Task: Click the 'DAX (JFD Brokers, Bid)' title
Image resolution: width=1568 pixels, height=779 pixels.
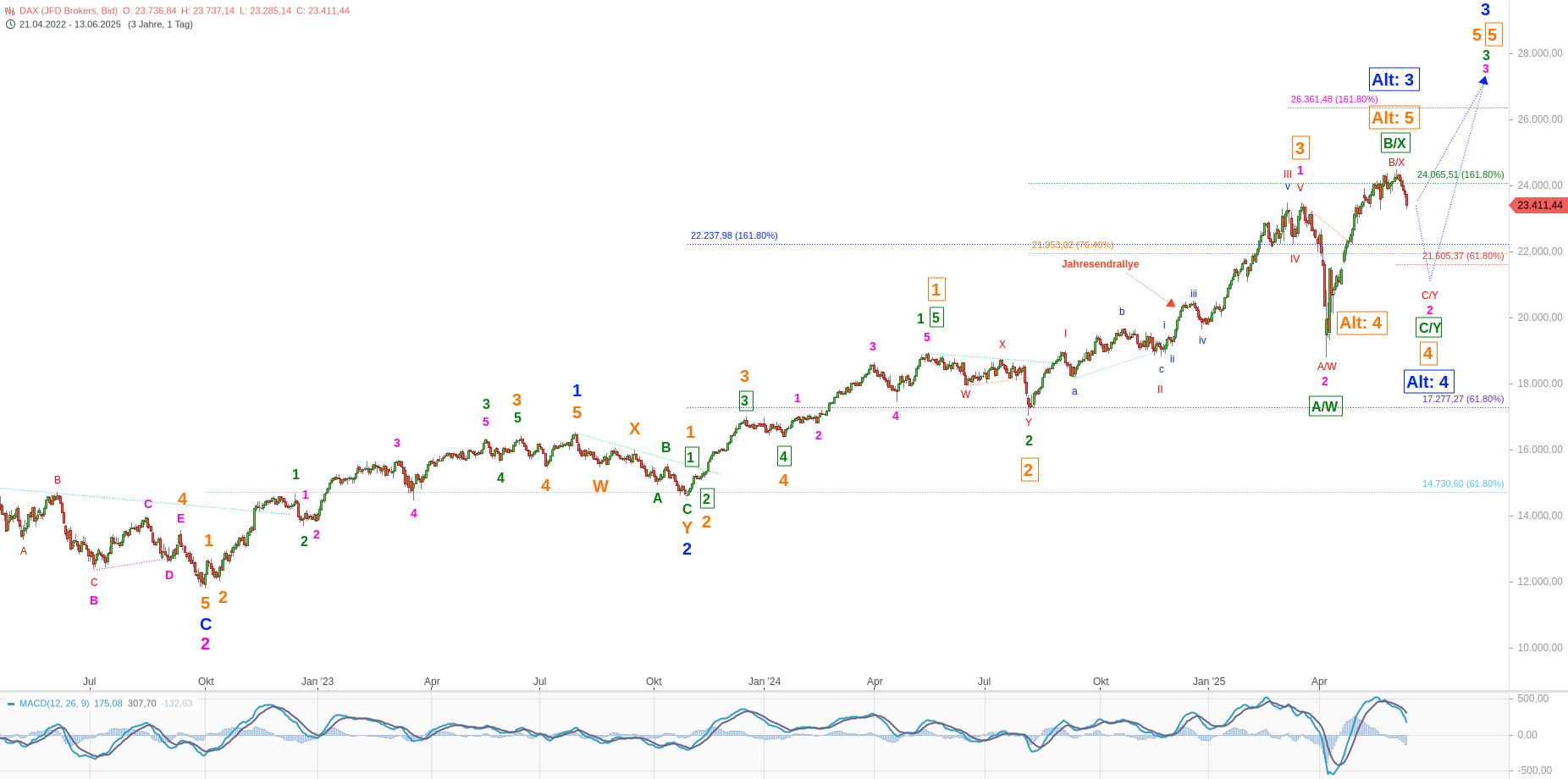Action: [69, 11]
